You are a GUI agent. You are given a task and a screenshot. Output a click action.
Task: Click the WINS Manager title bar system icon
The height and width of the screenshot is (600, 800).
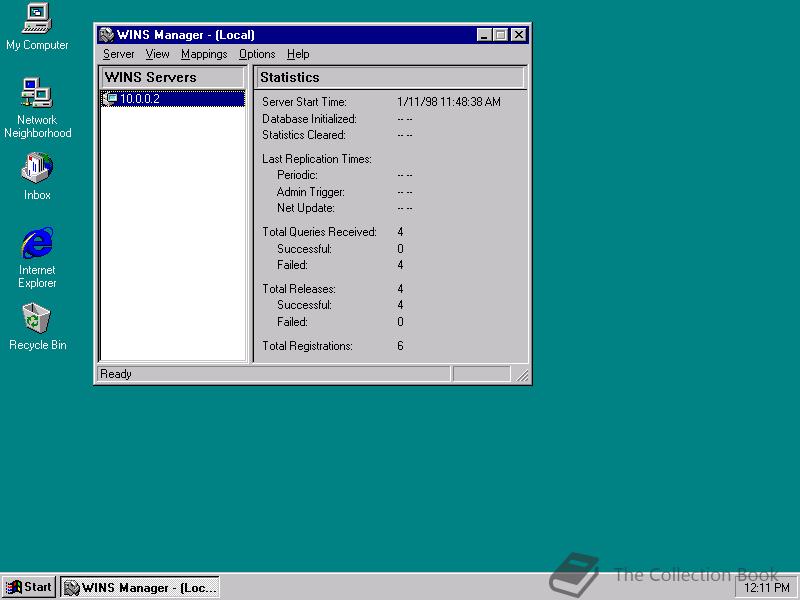pyautogui.click(x=106, y=35)
